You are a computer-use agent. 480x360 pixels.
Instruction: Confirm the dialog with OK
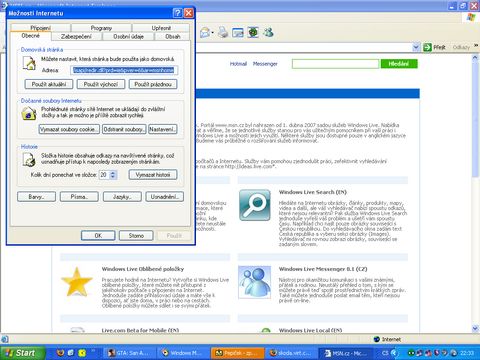point(98,236)
